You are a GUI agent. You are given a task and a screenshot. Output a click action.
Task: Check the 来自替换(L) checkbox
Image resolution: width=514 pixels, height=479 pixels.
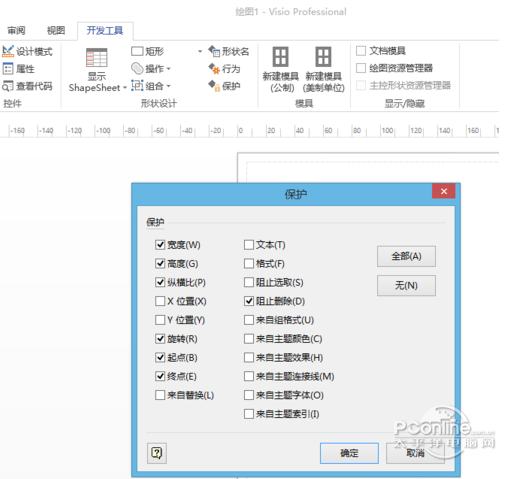pos(160,395)
